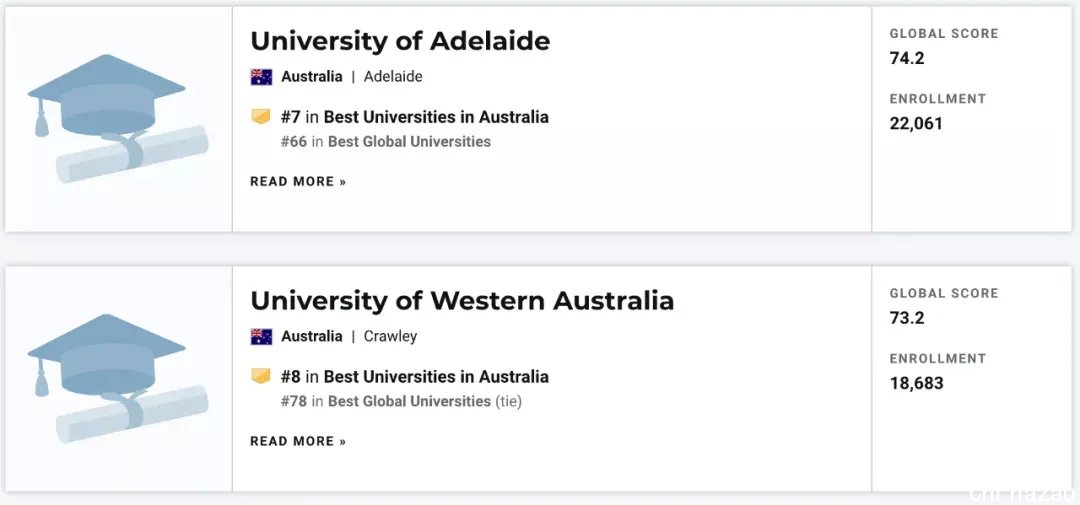Click READ MORE under University of Adelaide
This screenshot has width=1080, height=505.
click(x=298, y=182)
